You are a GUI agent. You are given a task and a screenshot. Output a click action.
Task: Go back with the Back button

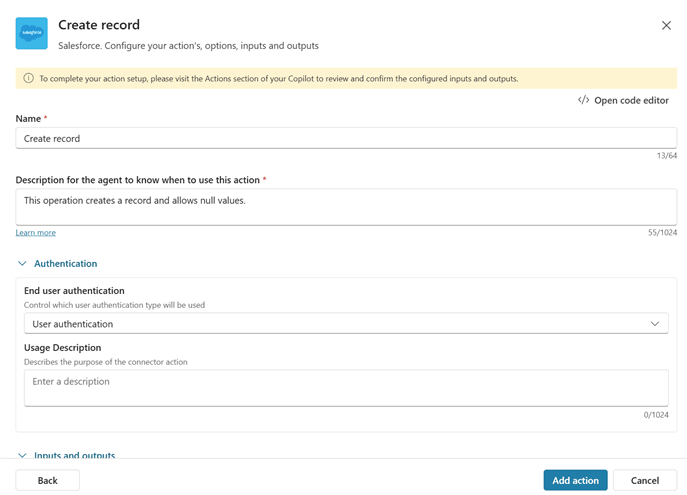tap(47, 480)
